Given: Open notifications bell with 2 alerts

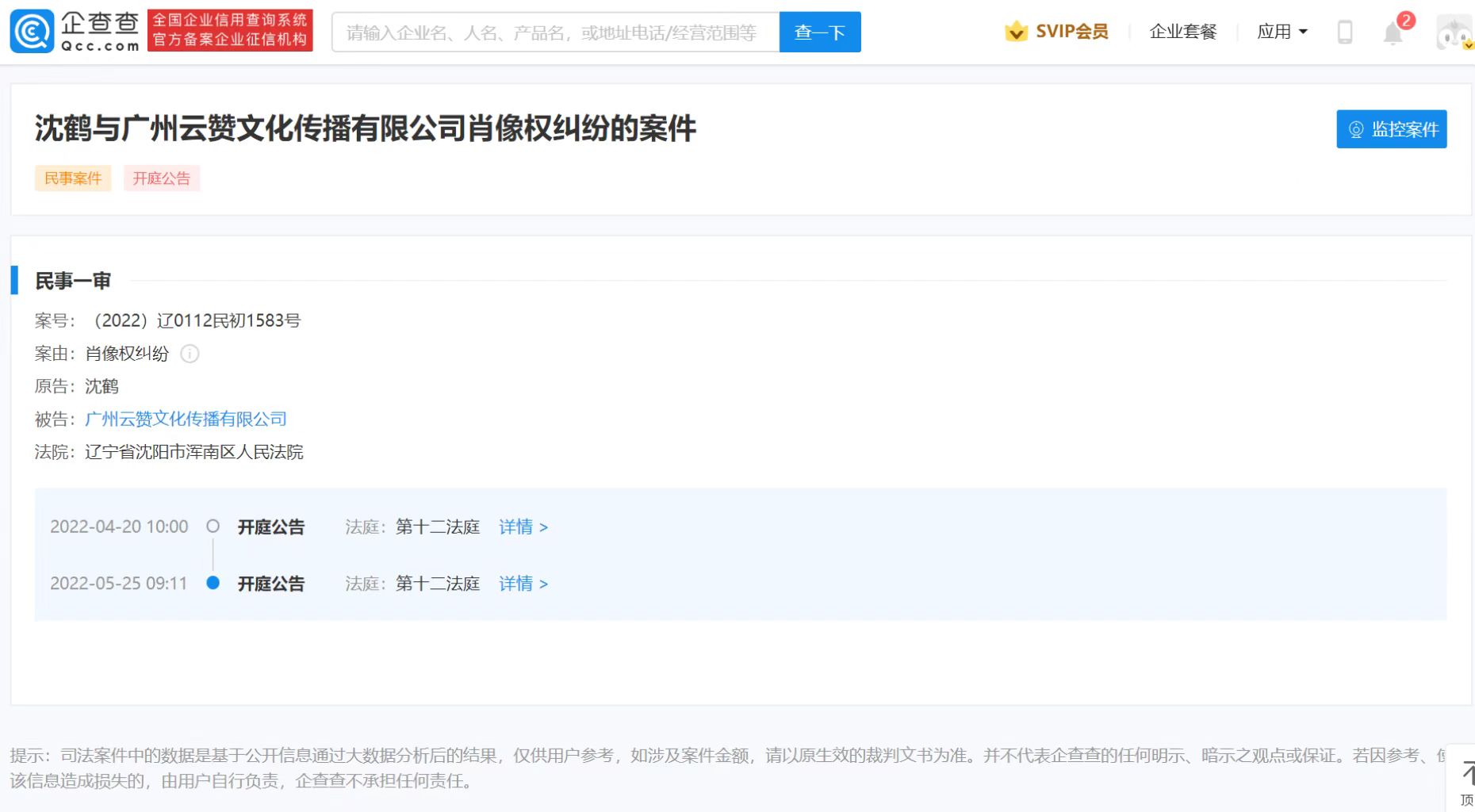Looking at the screenshot, I should pyautogui.click(x=1393, y=33).
